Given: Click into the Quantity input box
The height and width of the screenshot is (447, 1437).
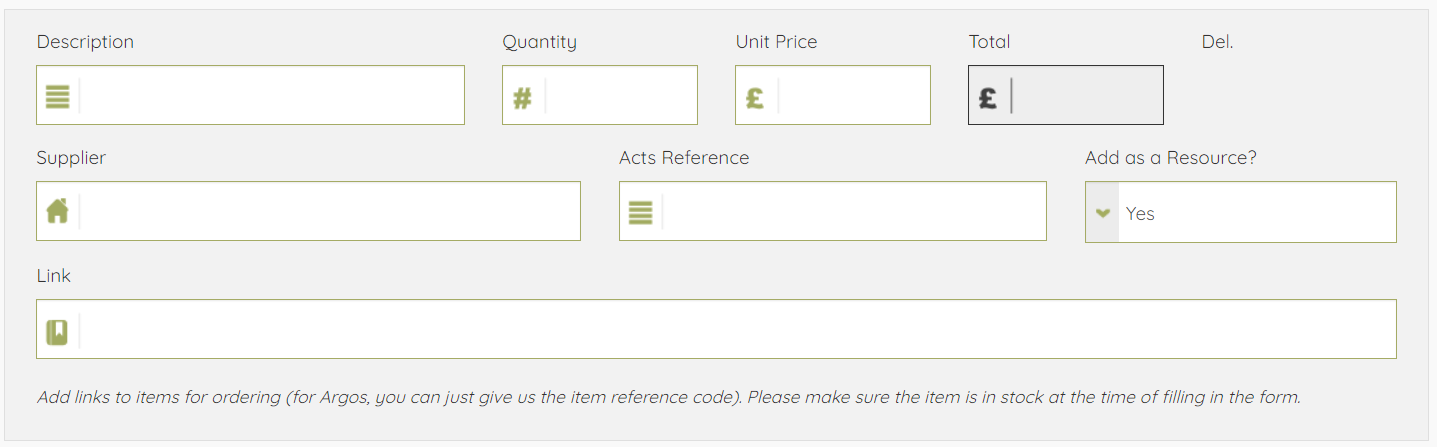Looking at the screenshot, I should pos(620,96).
